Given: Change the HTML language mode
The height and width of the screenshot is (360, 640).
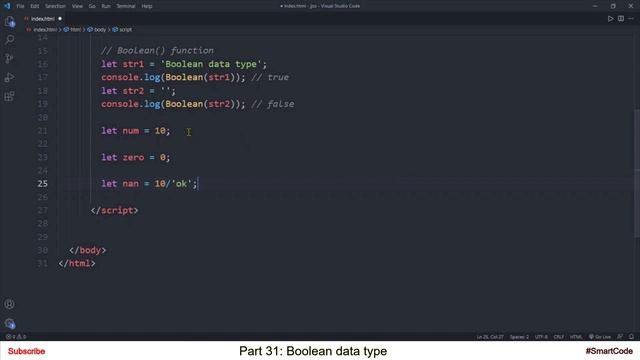Looking at the screenshot, I should point(576,337).
